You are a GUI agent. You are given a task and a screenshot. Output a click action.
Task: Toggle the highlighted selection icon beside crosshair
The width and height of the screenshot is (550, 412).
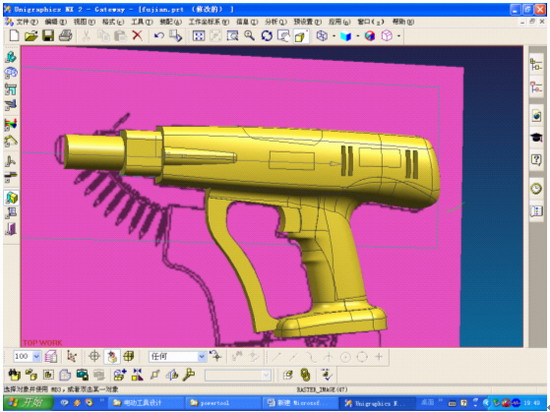[112, 357]
